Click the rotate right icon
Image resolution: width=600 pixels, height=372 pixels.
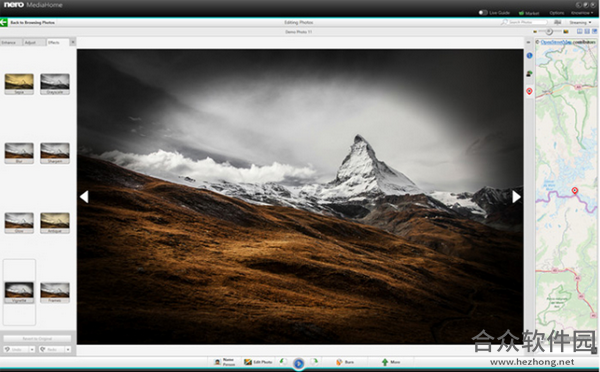(314, 362)
